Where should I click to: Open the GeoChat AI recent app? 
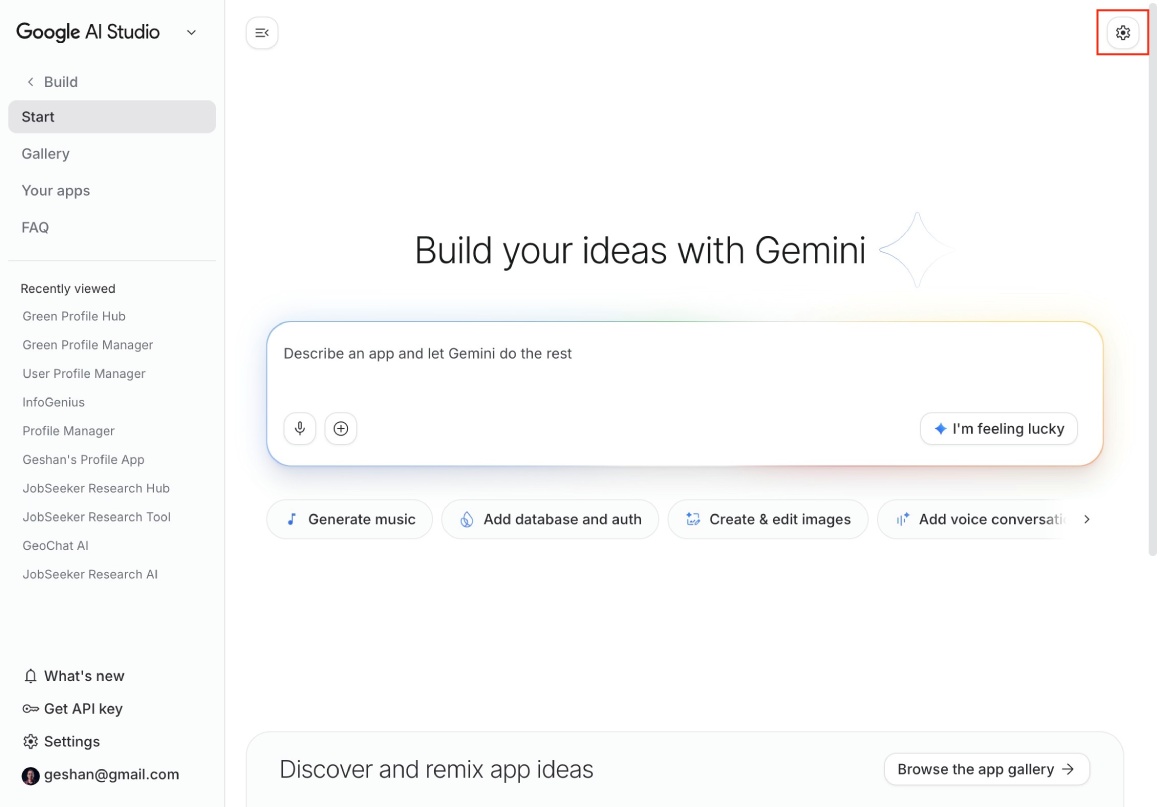click(x=55, y=545)
